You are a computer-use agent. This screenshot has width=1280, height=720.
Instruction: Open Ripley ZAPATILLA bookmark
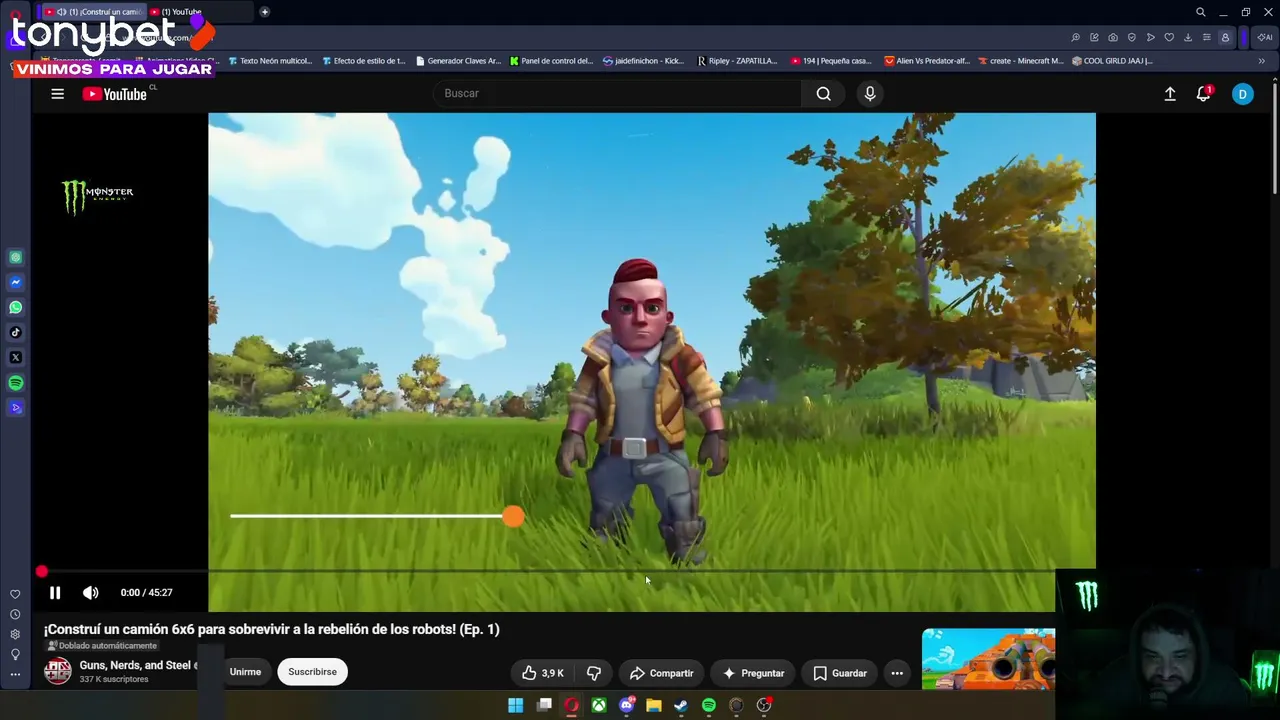pos(738,61)
